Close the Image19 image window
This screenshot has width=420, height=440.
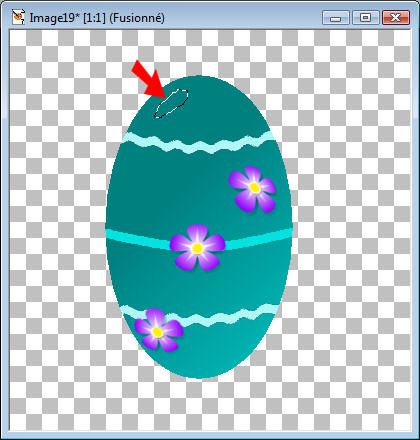coord(395,18)
